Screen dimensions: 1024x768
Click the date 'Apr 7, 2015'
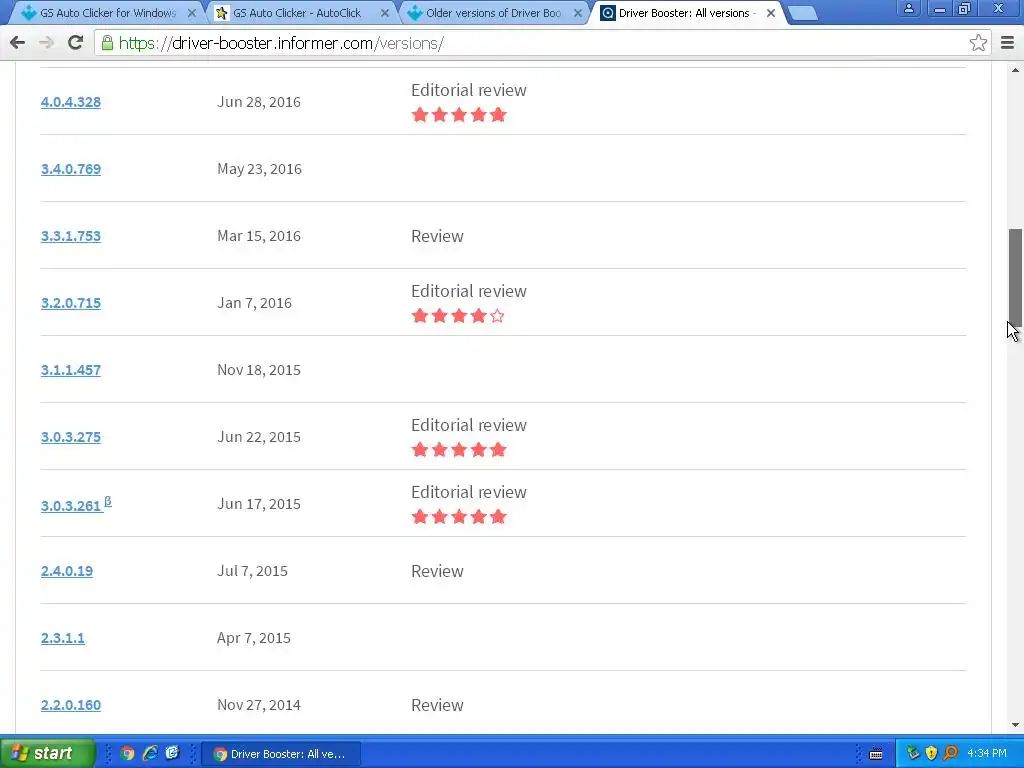point(253,638)
